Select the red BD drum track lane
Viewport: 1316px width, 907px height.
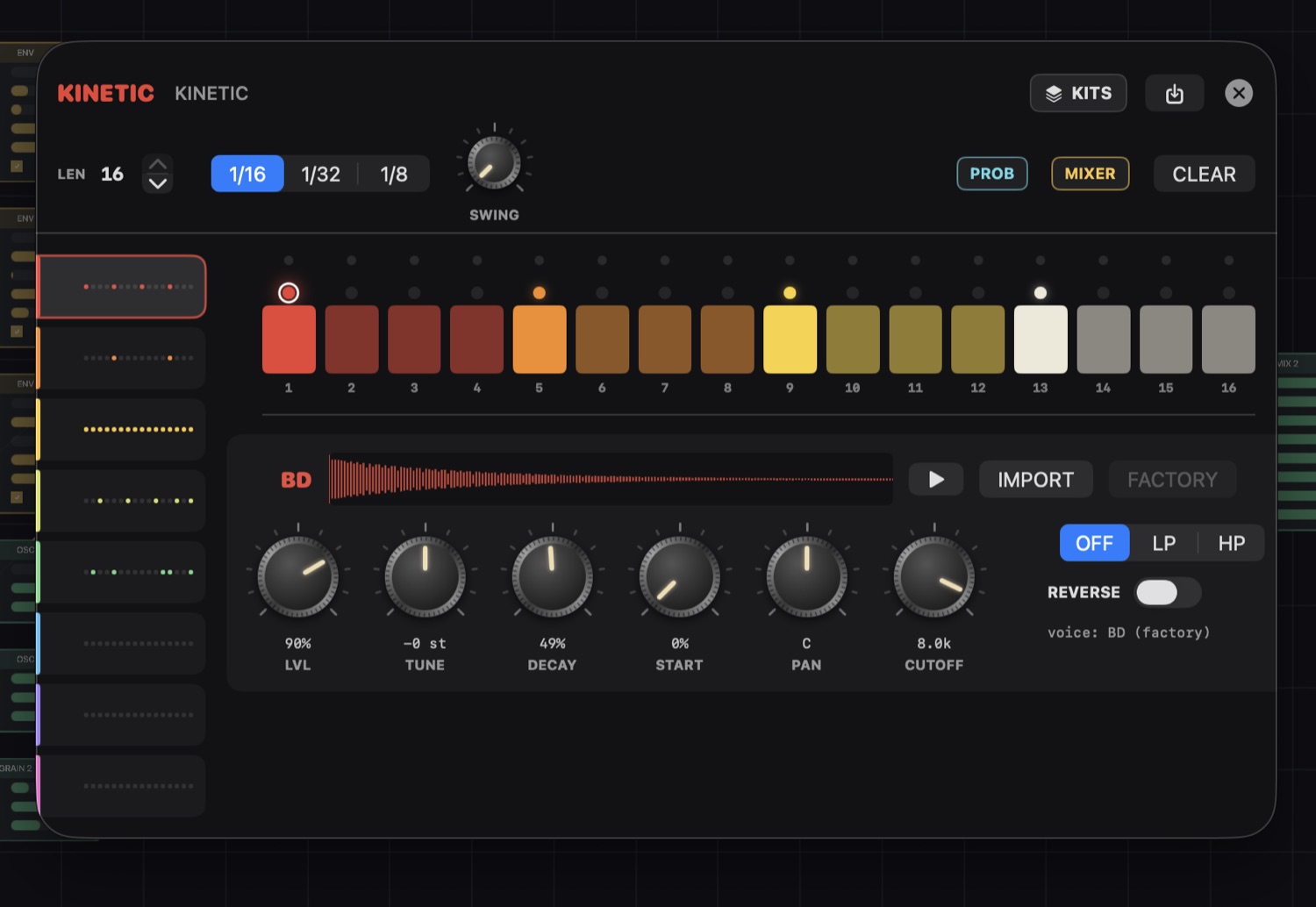[x=122, y=287]
